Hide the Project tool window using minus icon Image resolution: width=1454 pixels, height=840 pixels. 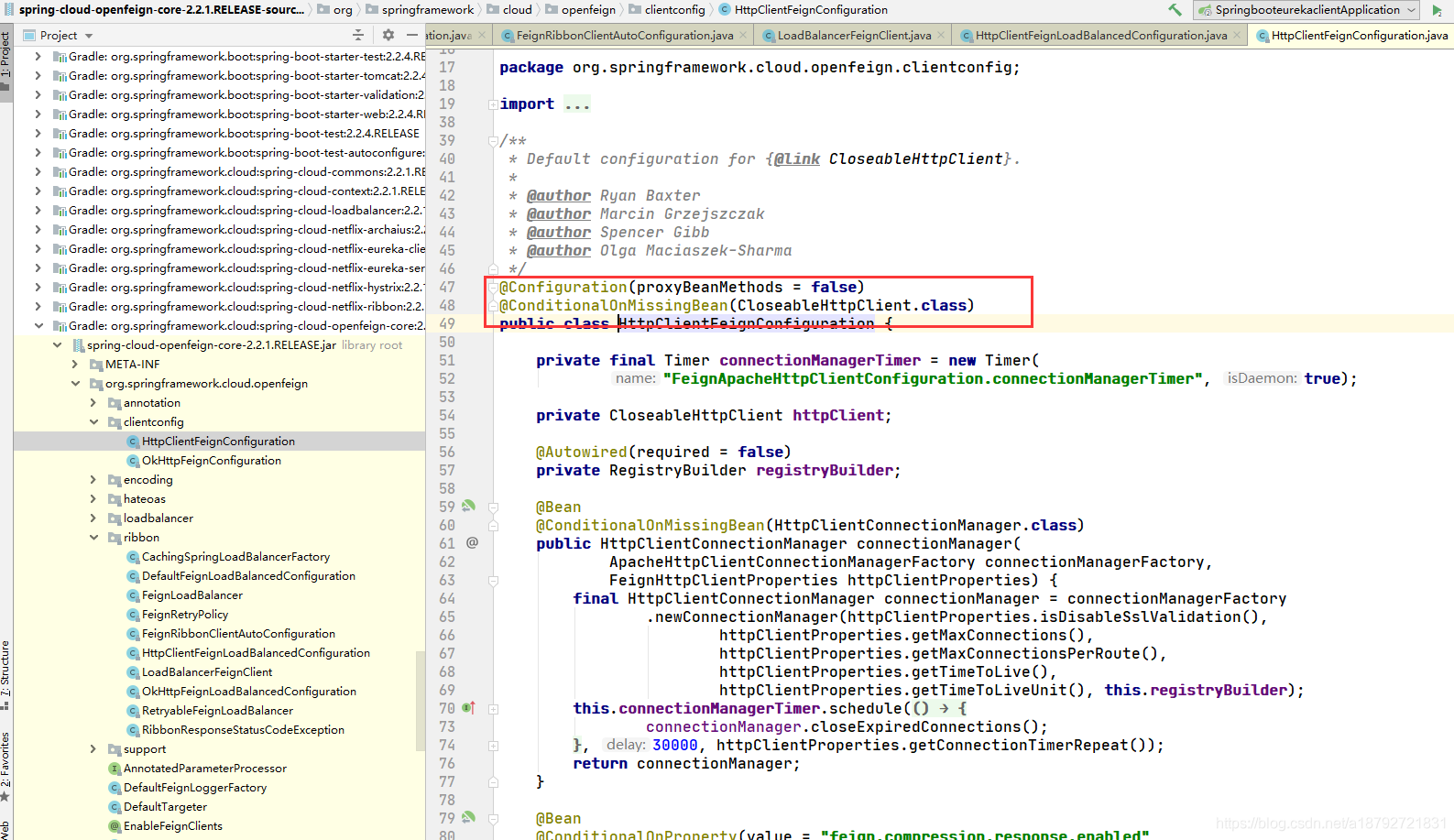[x=412, y=35]
